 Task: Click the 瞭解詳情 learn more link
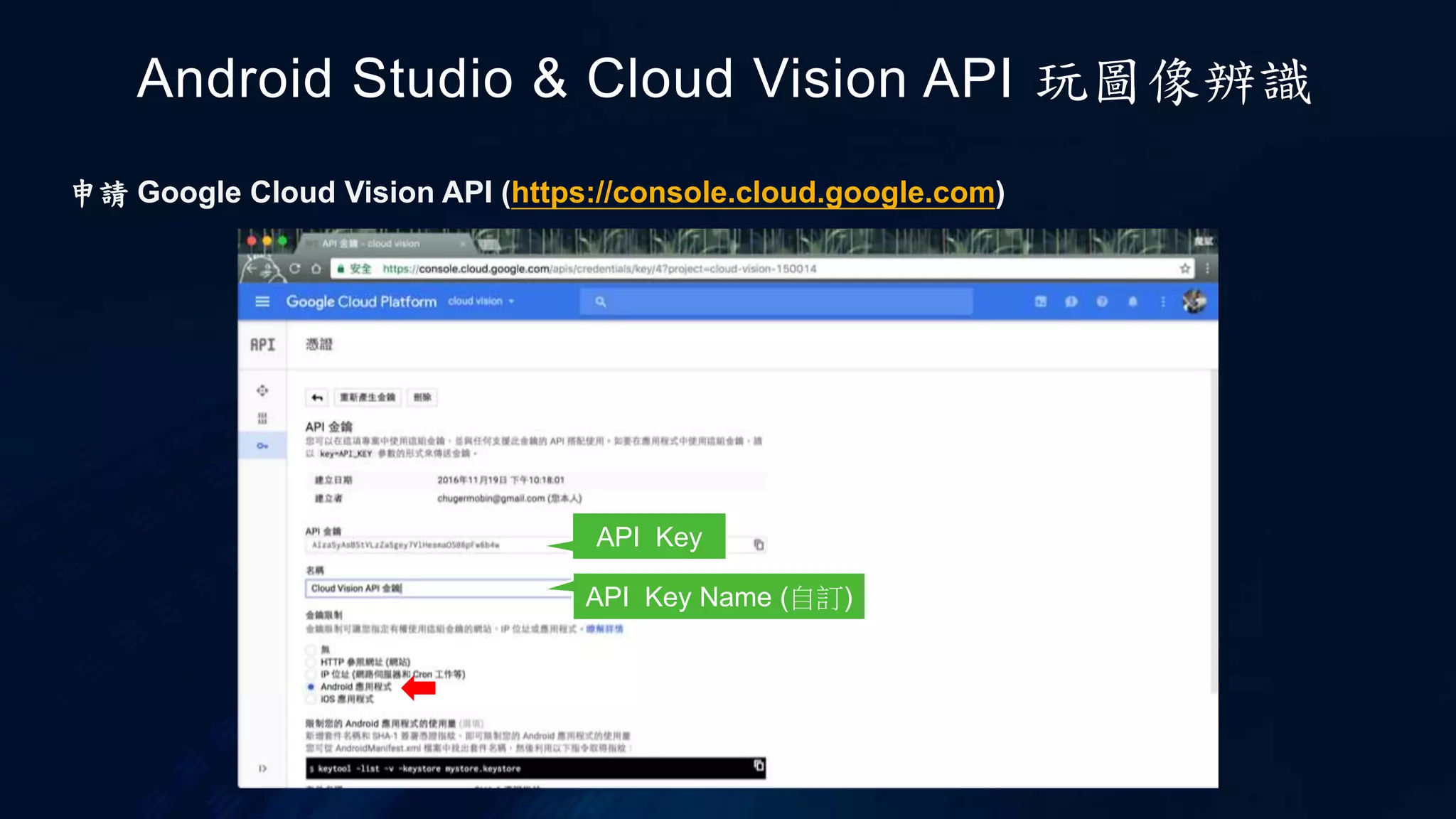604,629
